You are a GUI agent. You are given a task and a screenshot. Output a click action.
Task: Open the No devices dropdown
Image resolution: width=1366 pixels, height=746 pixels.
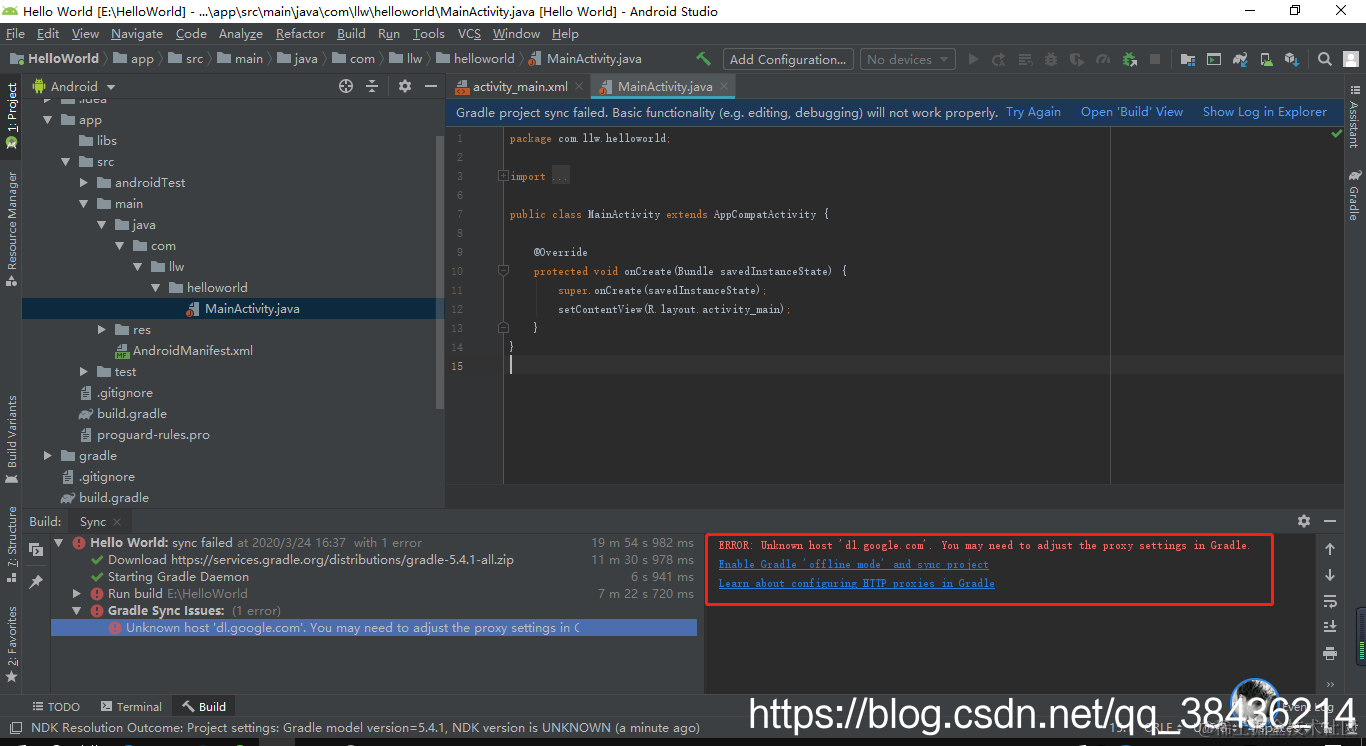pos(907,59)
